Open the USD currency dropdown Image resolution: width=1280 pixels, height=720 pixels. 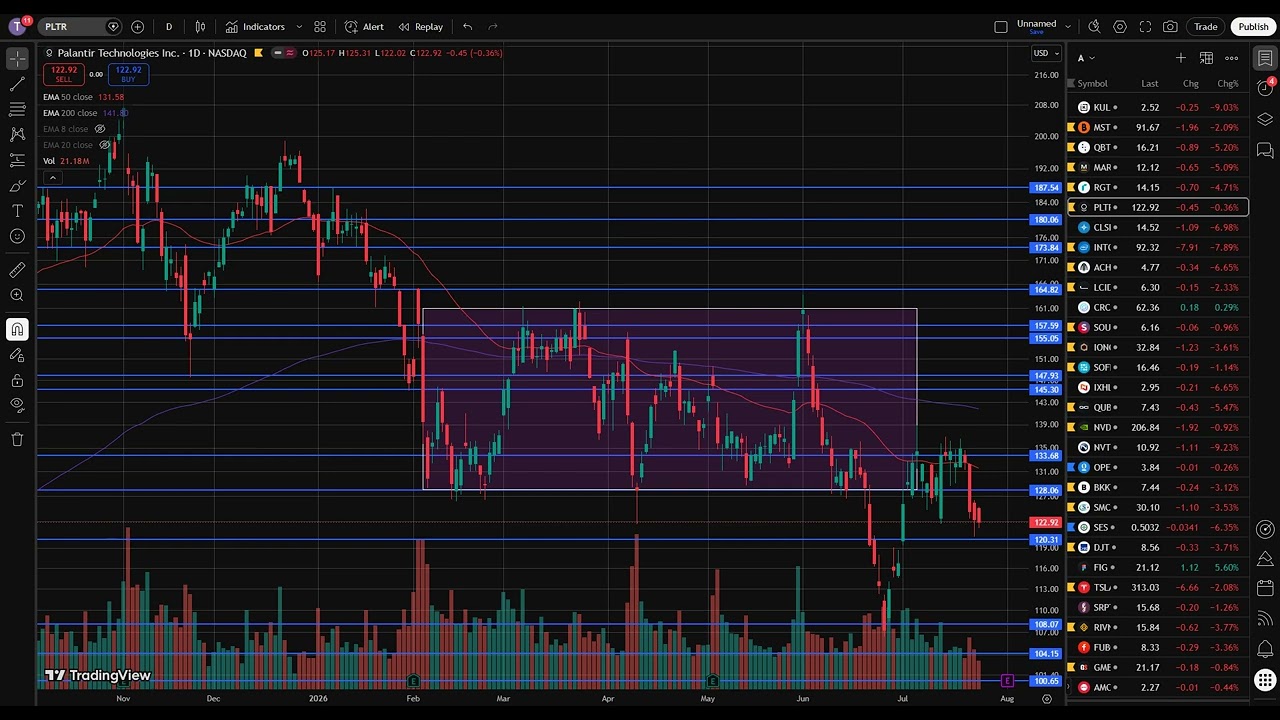click(1046, 53)
